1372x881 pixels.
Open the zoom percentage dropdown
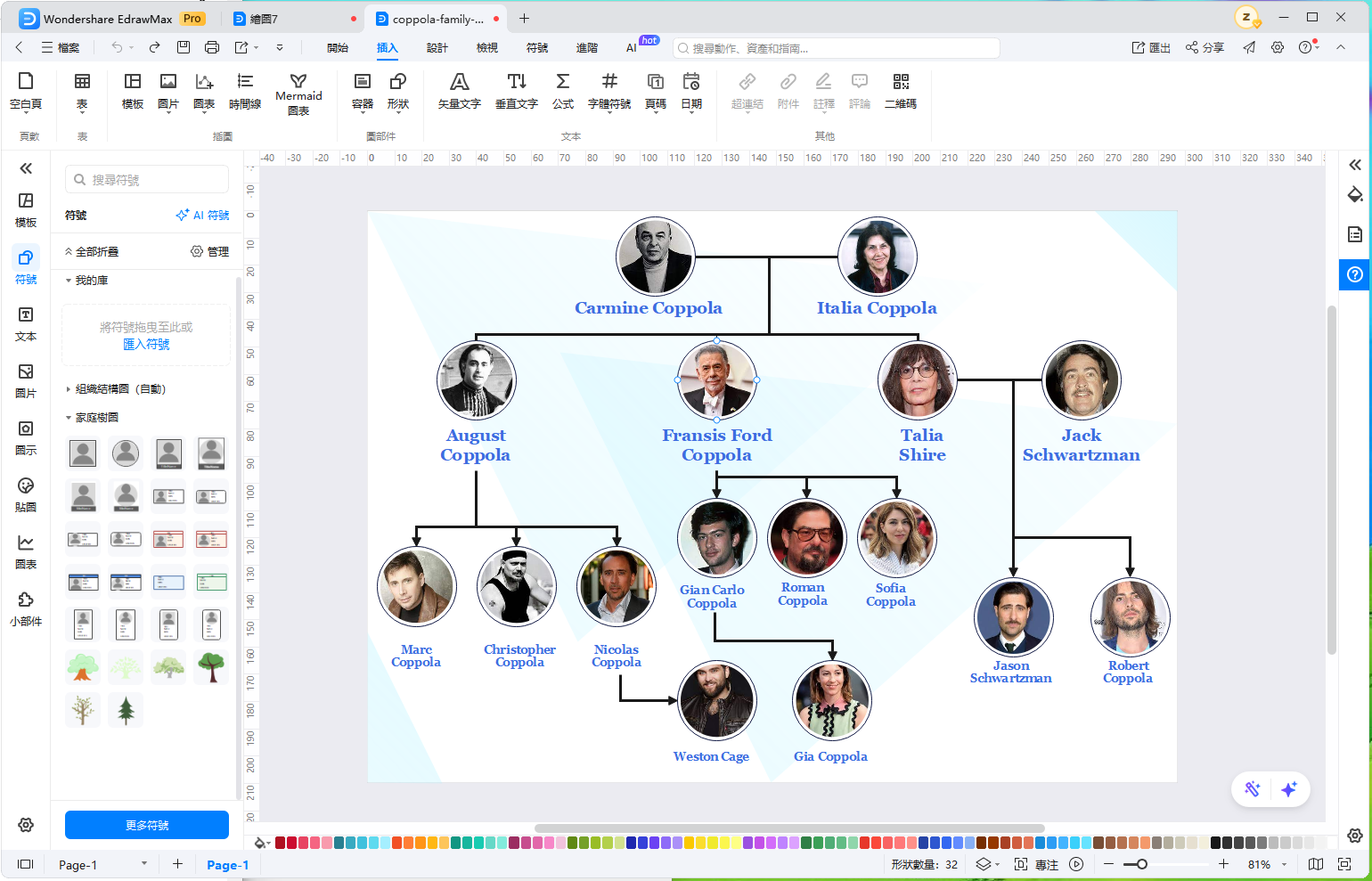click(x=1284, y=865)
